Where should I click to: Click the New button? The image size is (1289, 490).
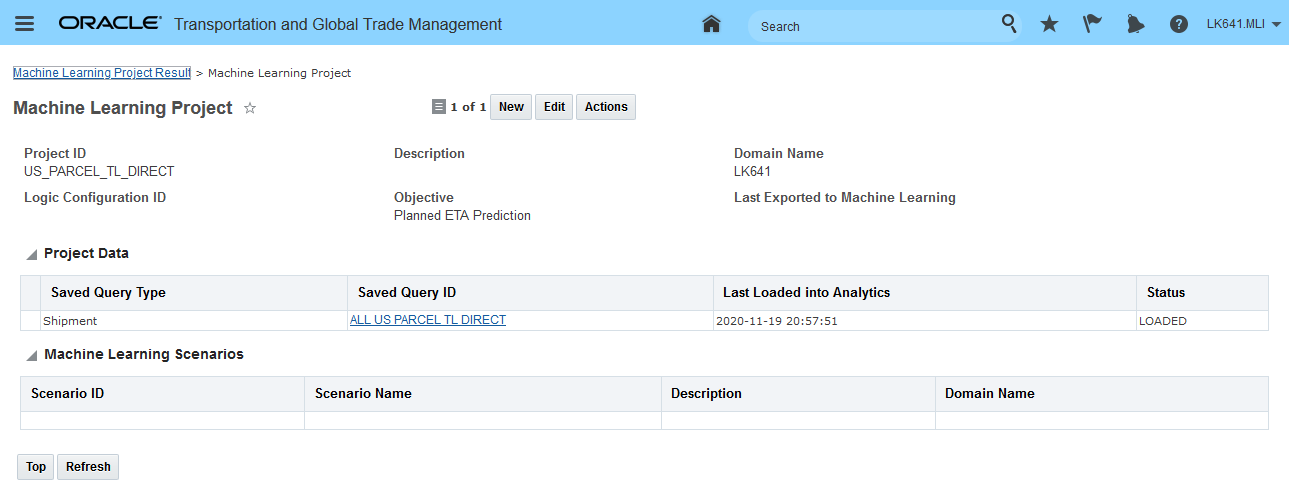point(511,107)
